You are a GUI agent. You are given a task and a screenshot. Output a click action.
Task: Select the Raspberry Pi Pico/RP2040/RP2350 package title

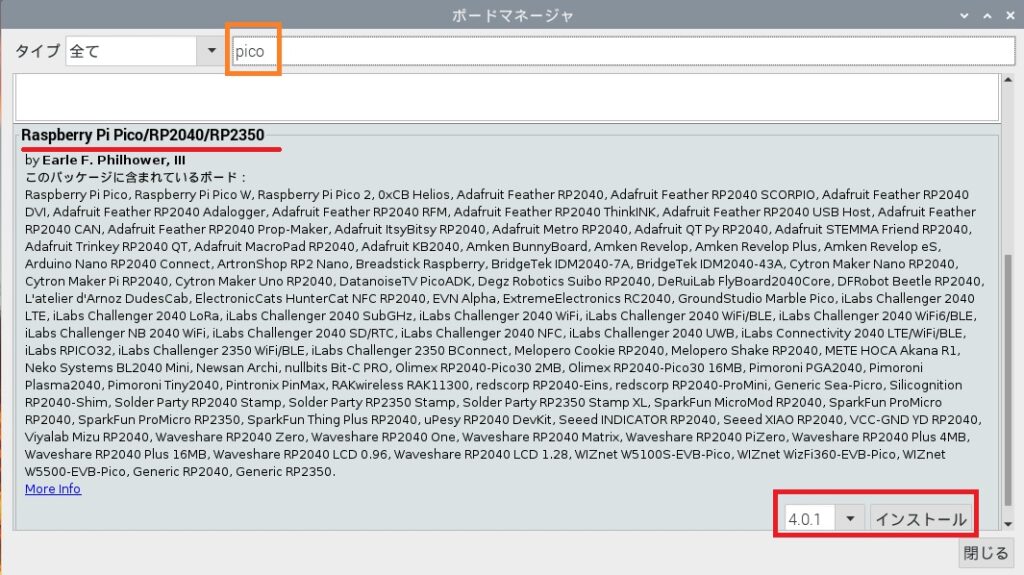(x=143, y=135)
